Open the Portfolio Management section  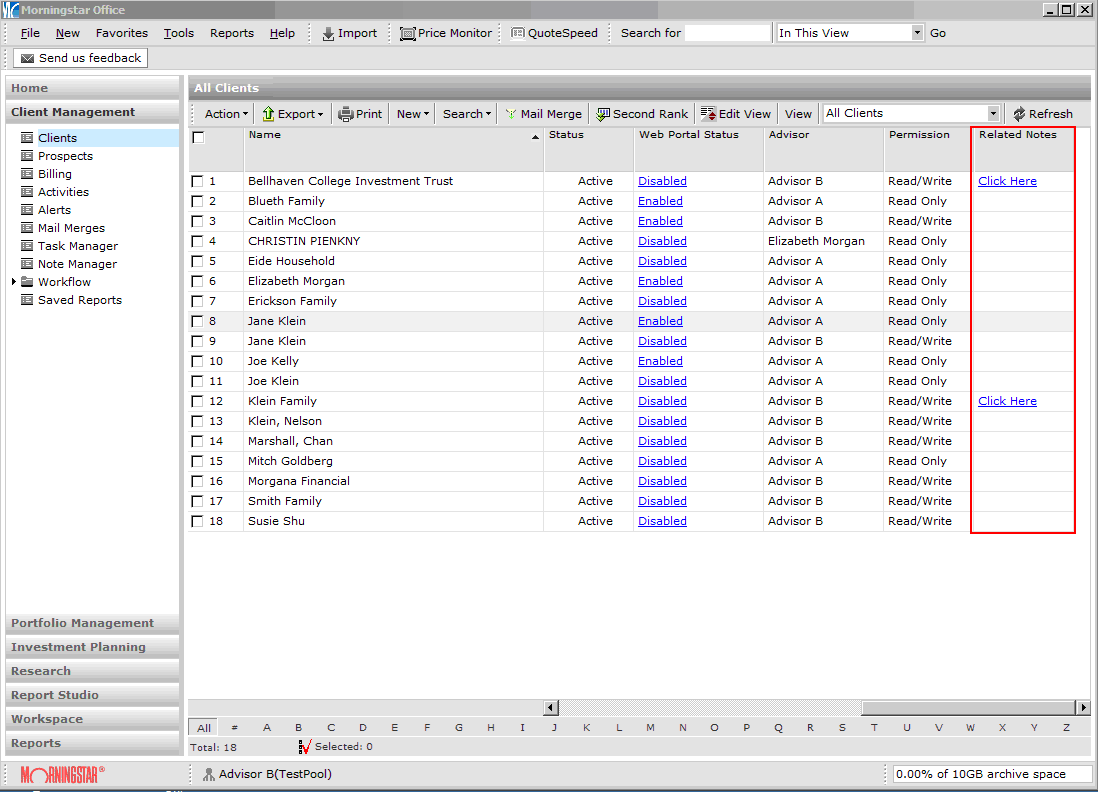coord(83,623)
